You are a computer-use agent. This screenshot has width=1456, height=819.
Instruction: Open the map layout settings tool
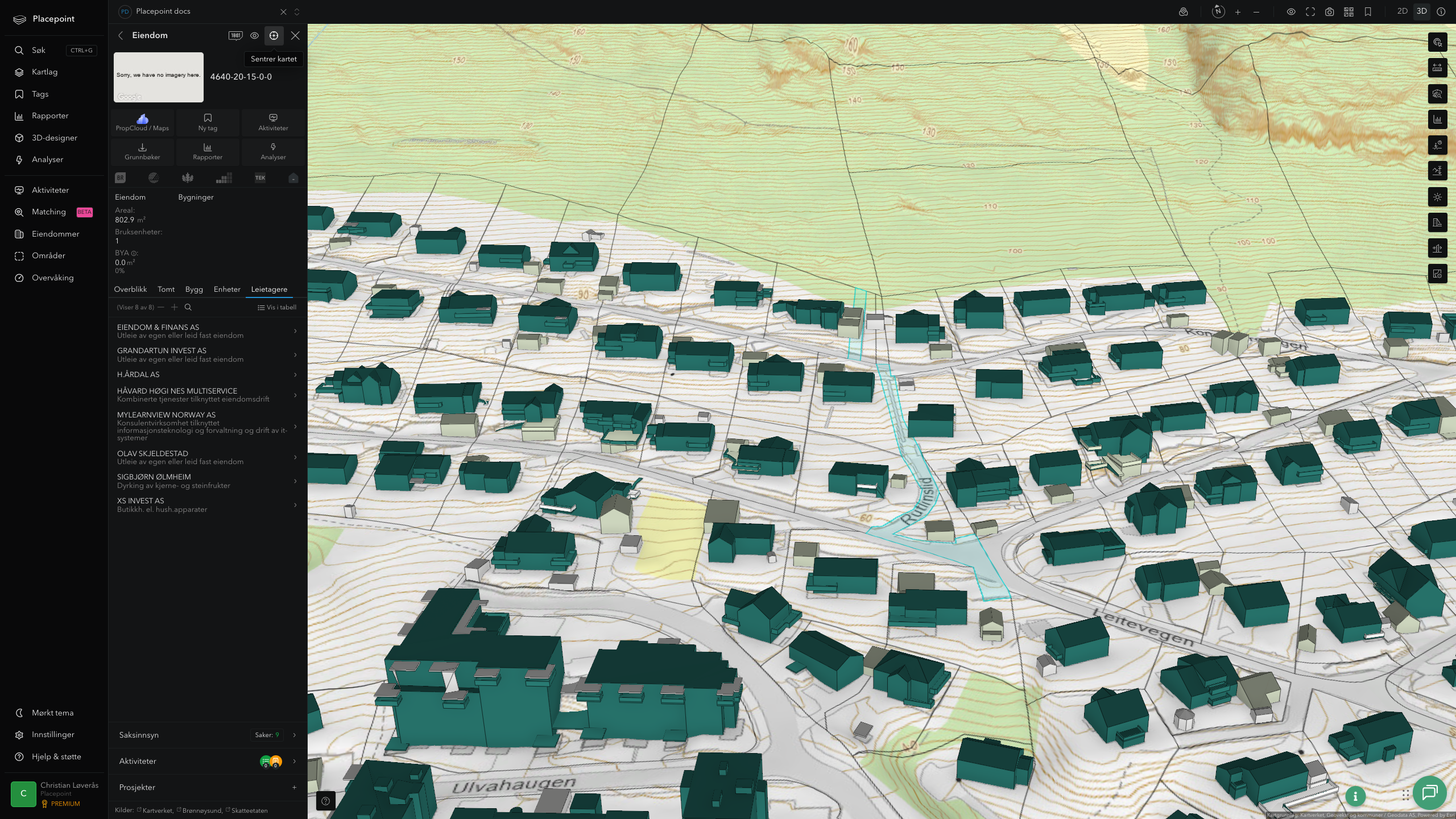(x=1437, y=274)
